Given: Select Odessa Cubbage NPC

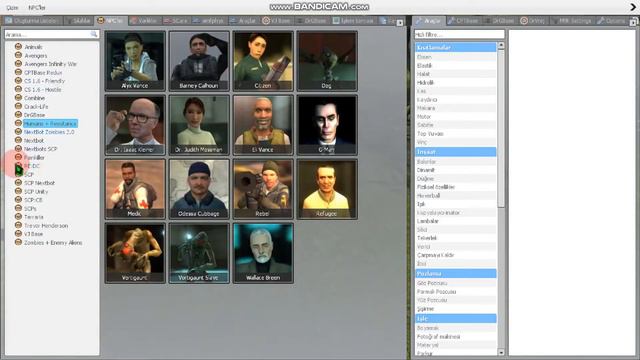Looking at the screenshot, I should (199, 189).
